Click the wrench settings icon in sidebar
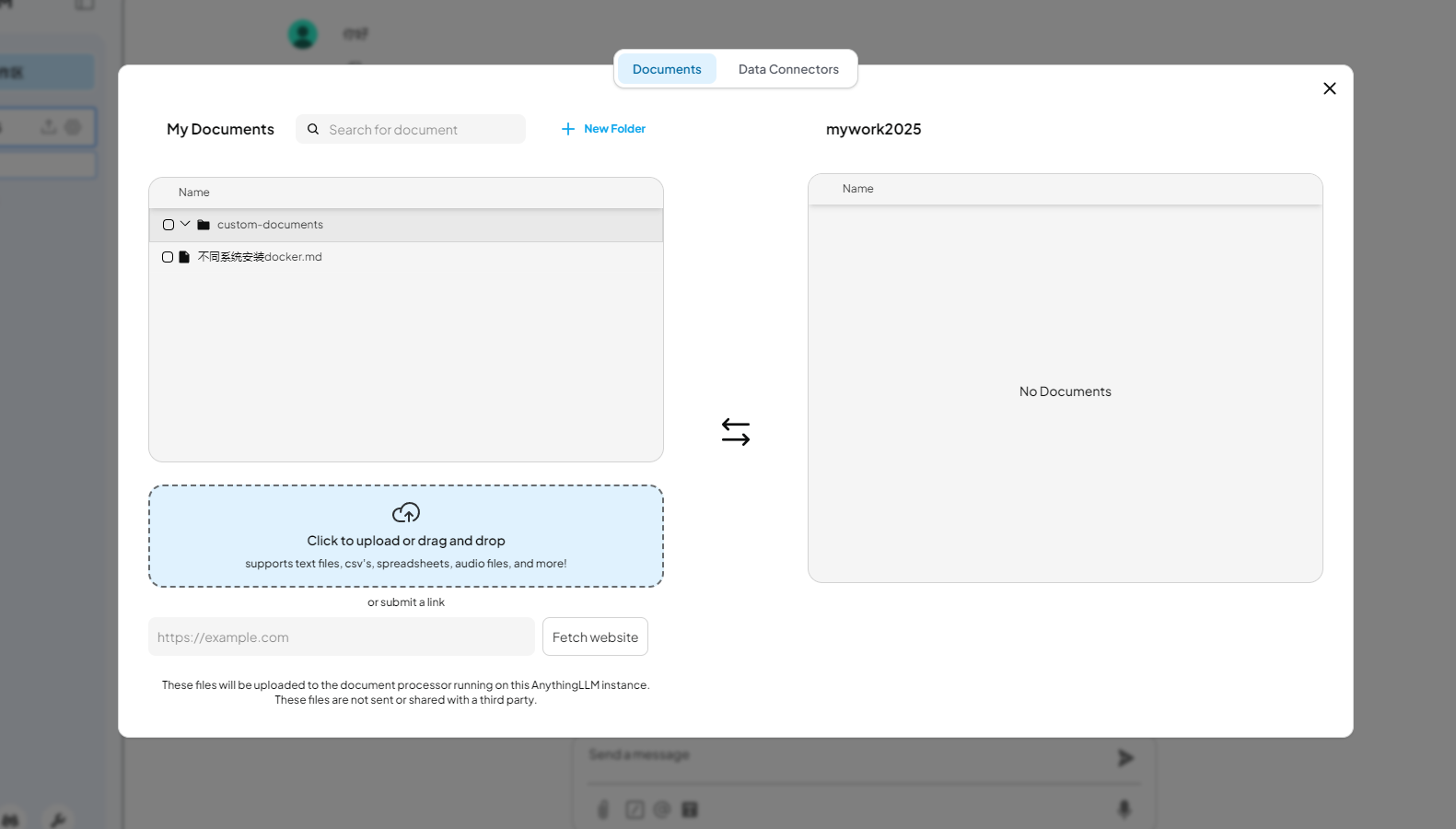 (57, 820)
